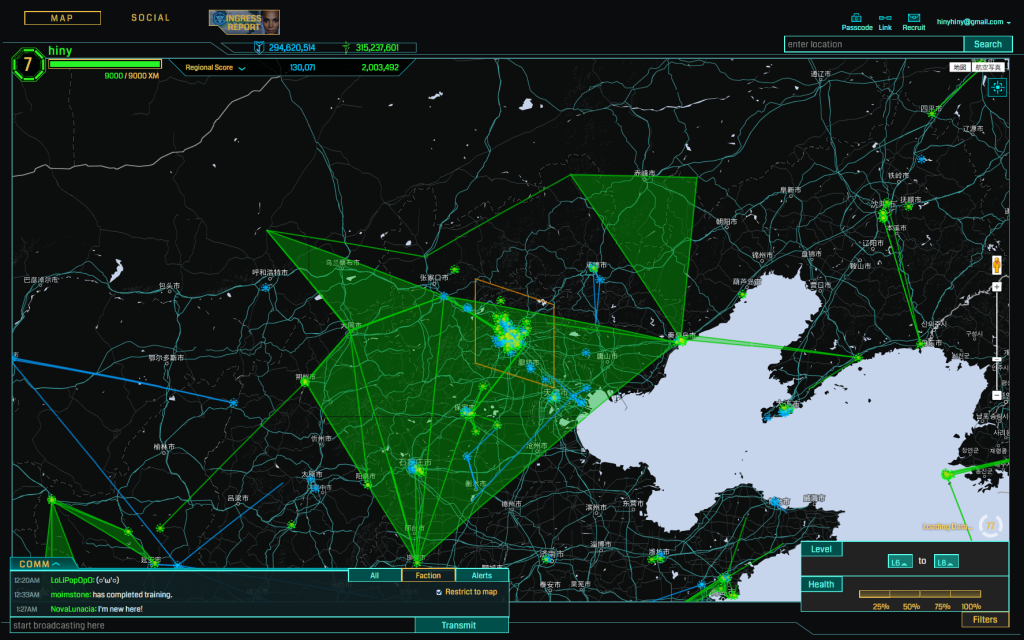1024x640 pixels.
Task: Click the 12:20AM message timestamp
Action: [x=27, y=581]
